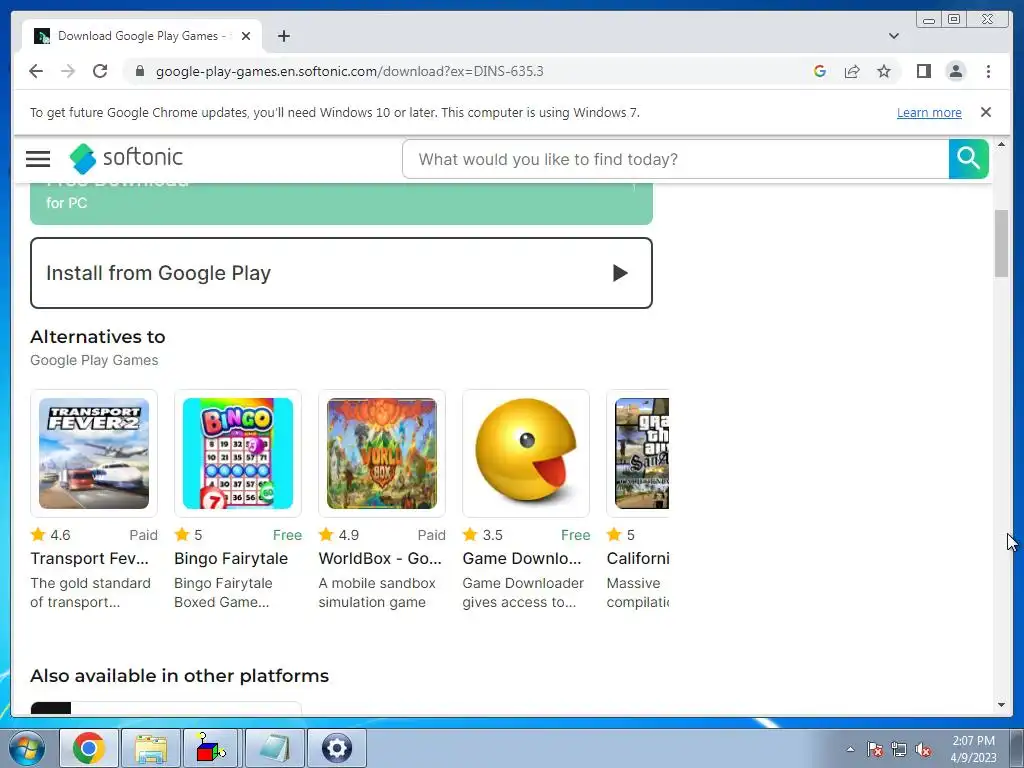Bookmark this page with the star icon
Viewport: 1024px width, 768px height.
pyautogui.click(x=884, y=71)
